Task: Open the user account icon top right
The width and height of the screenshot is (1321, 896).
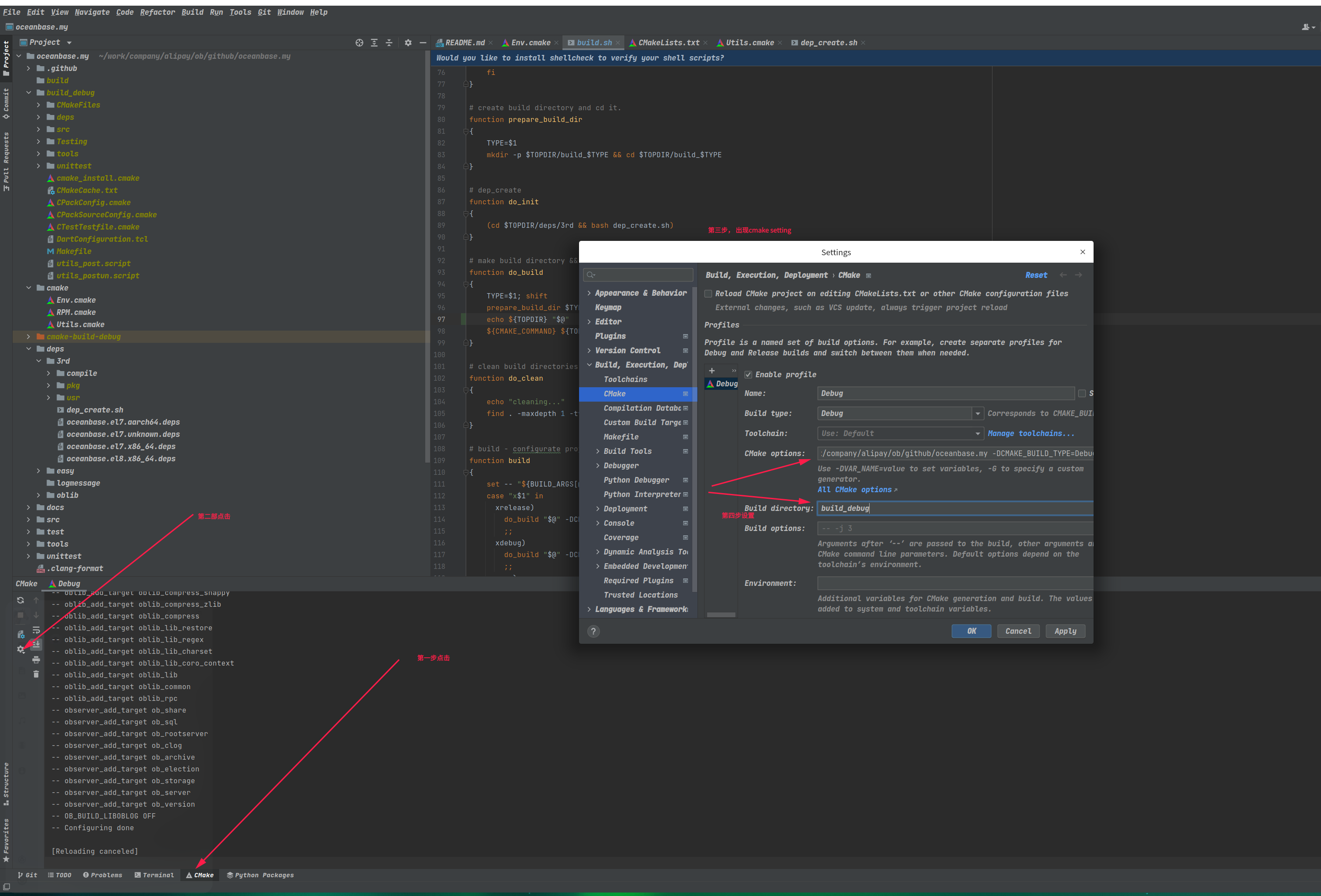Action: 1308,27
